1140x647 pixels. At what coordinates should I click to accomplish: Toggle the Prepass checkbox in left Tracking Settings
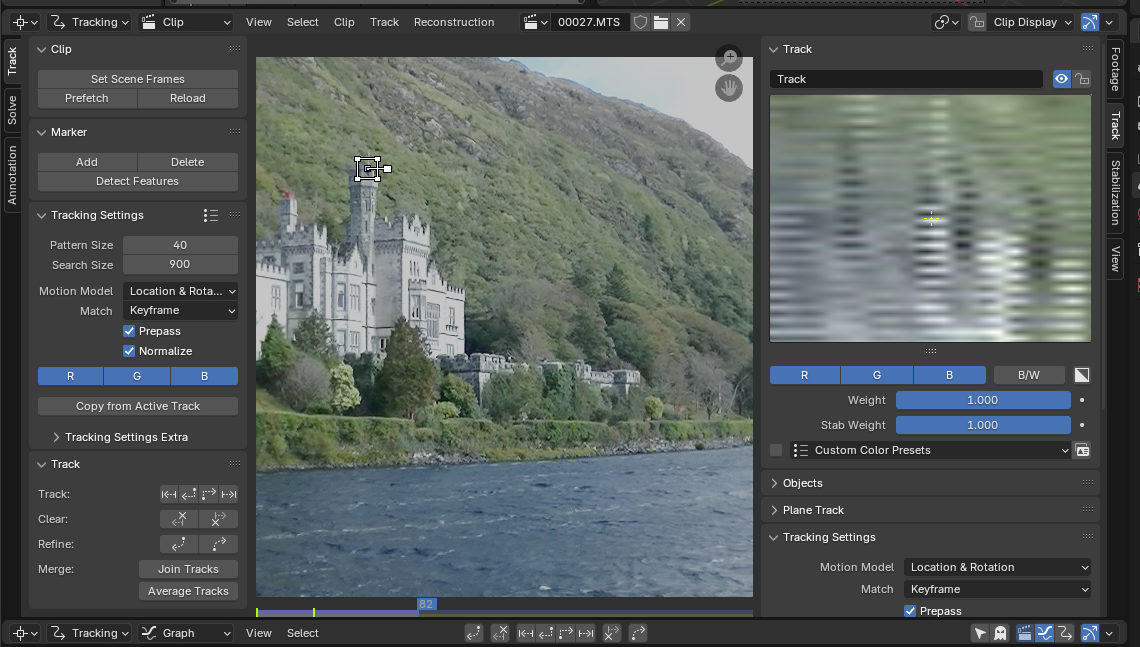129,331
